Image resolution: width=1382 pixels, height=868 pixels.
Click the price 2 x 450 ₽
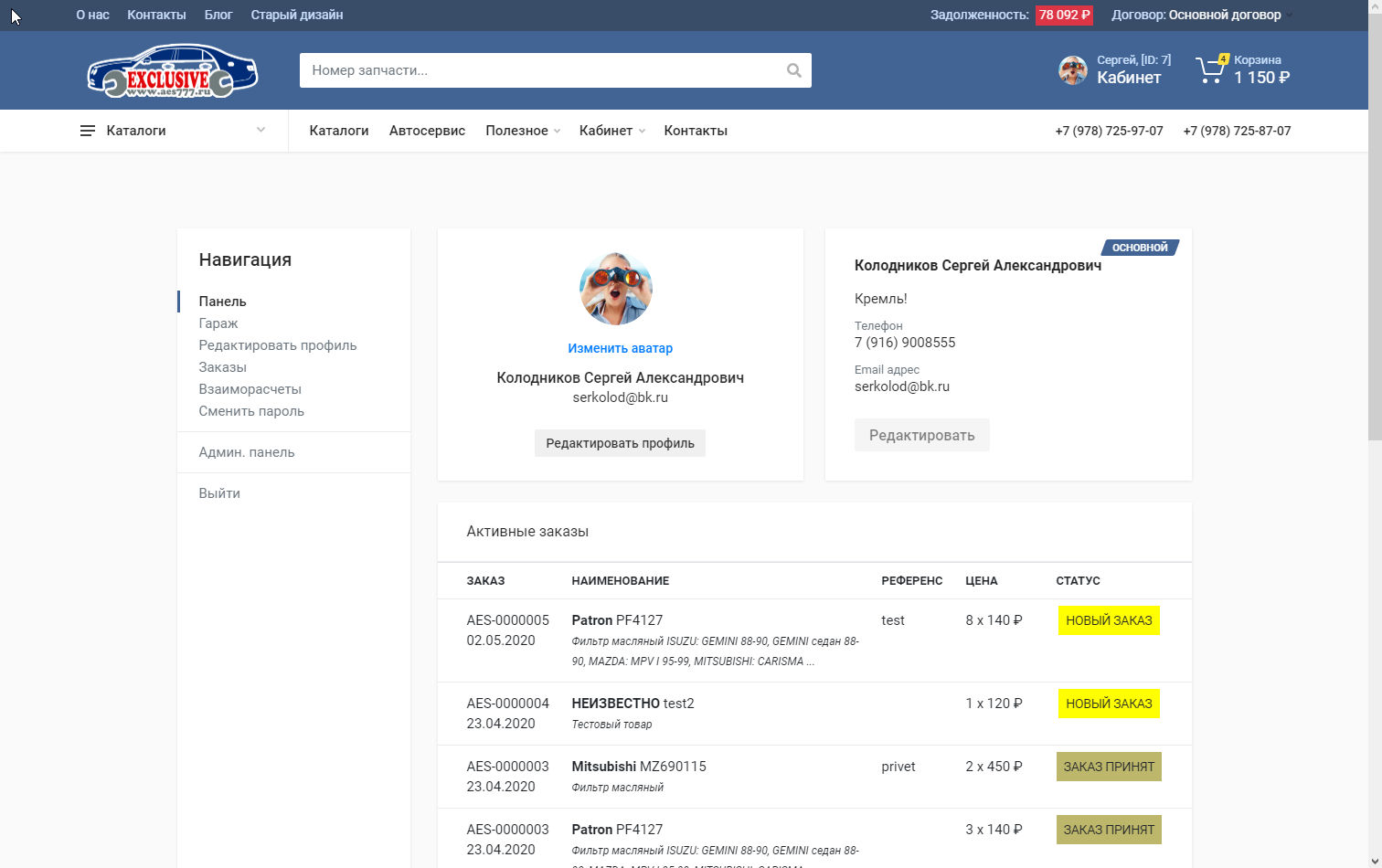[x=994, y=767]
